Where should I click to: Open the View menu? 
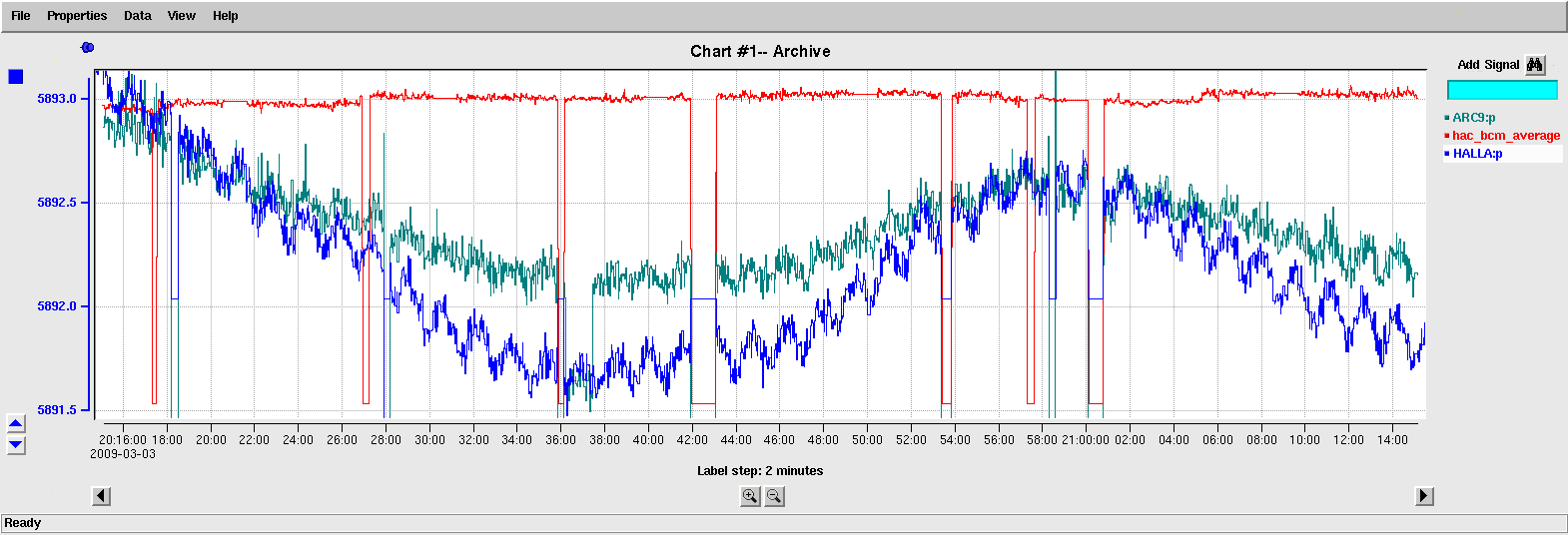[182, 16]
